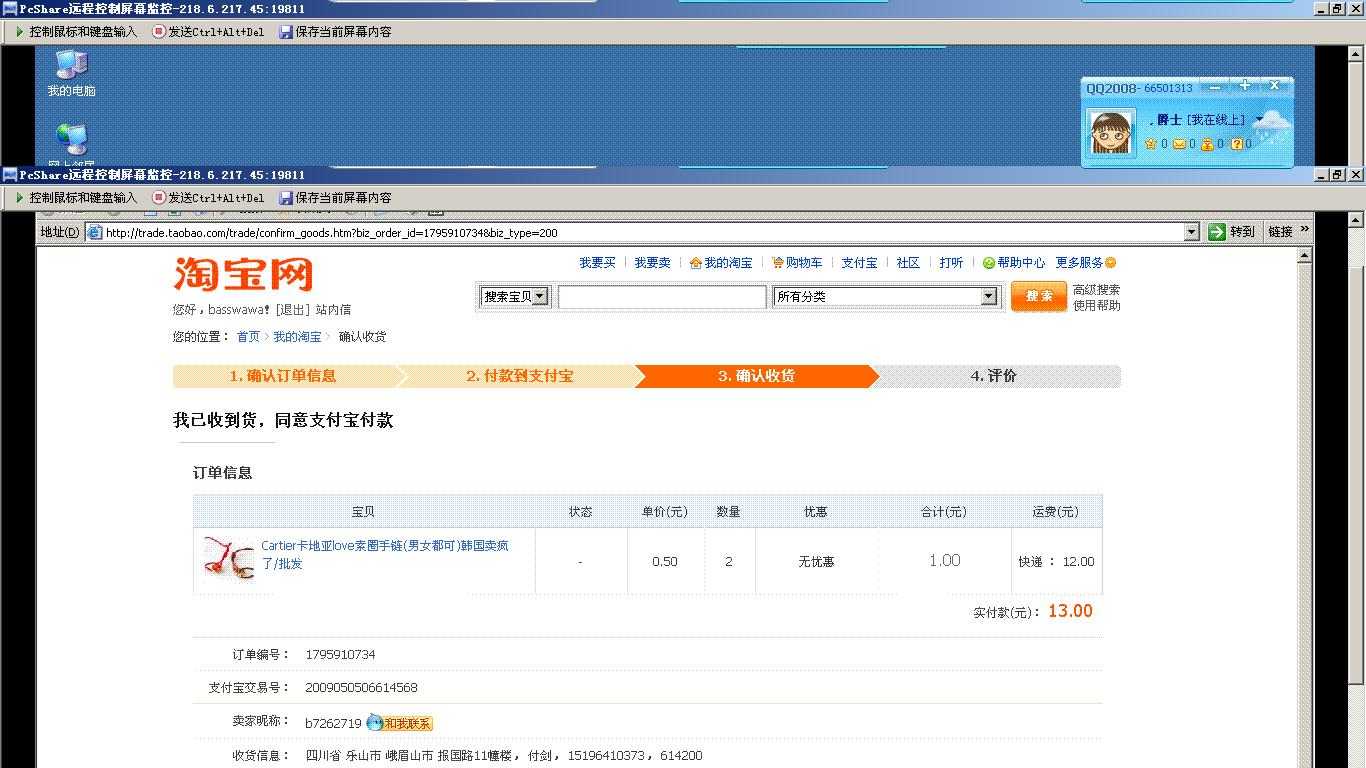Image resolution: width=1366 pixels, height=768 pixels.
Task: Save current screen content in inner PcShare toolbar
Action: (335, 198)
